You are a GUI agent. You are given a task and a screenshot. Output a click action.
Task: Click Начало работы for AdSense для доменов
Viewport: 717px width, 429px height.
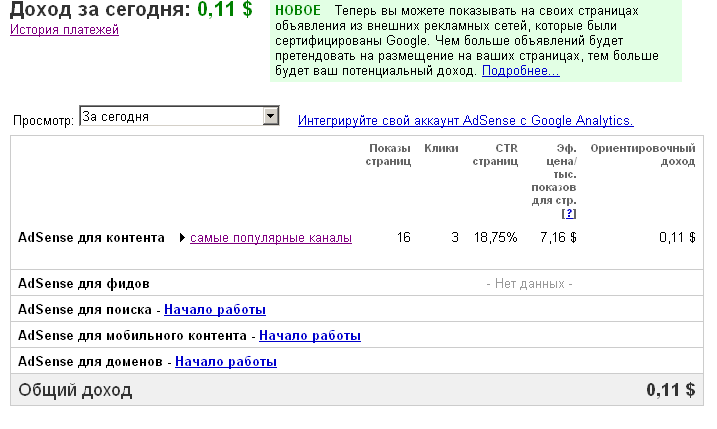click(x=226, y=362)
